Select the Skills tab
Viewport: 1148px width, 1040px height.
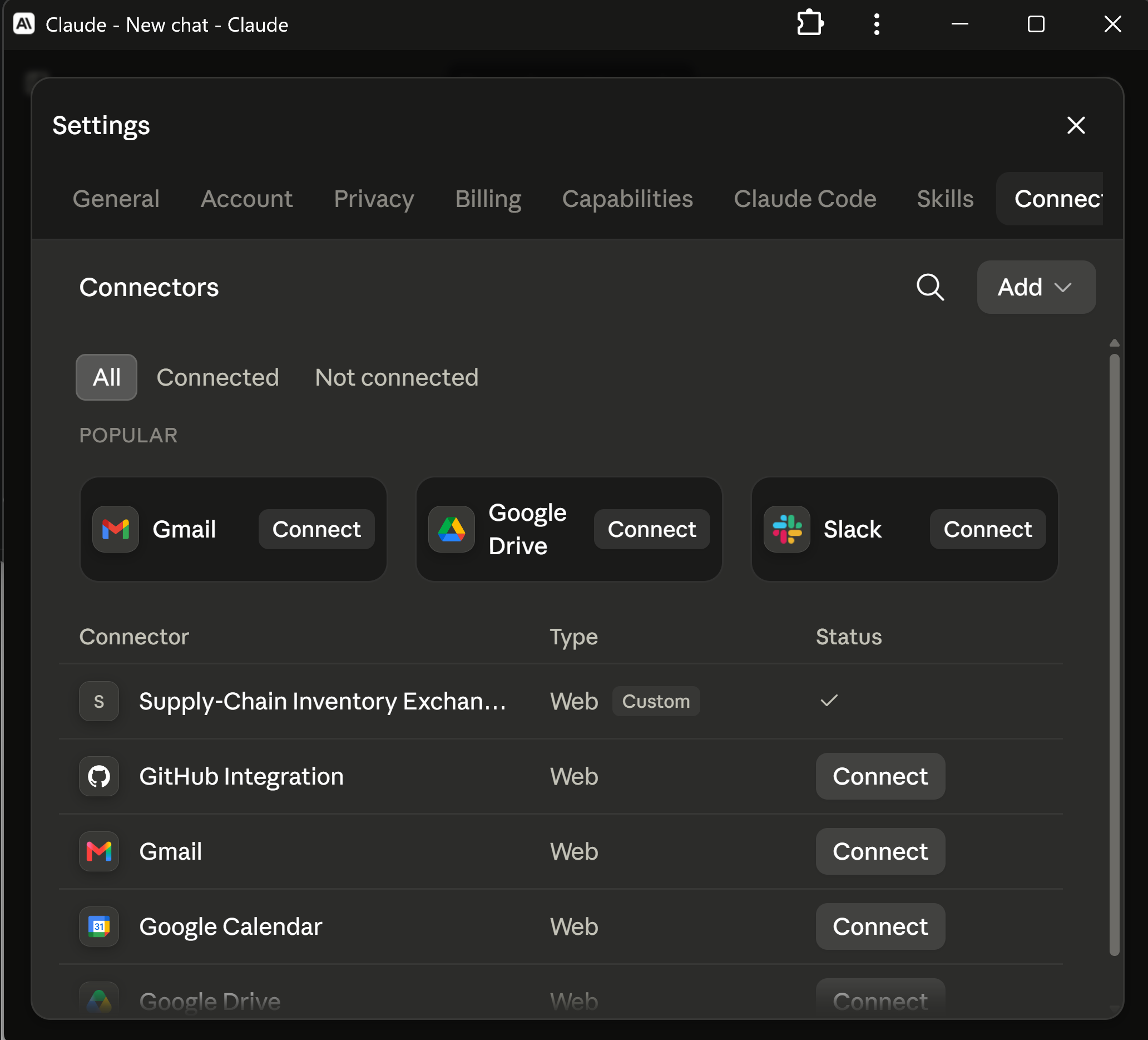pyautogui.click(x=944, y=199)
